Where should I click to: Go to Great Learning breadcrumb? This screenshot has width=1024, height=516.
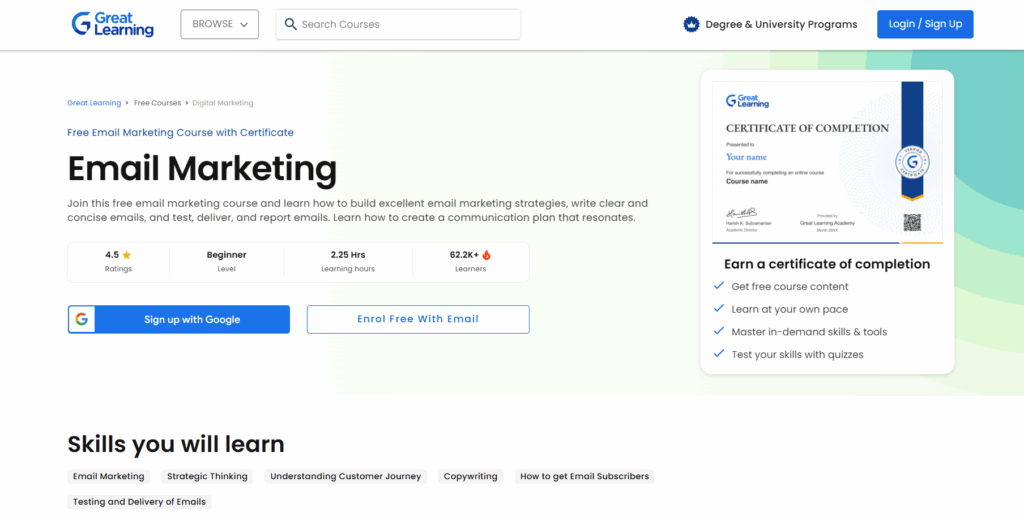[x=94, y=103]
